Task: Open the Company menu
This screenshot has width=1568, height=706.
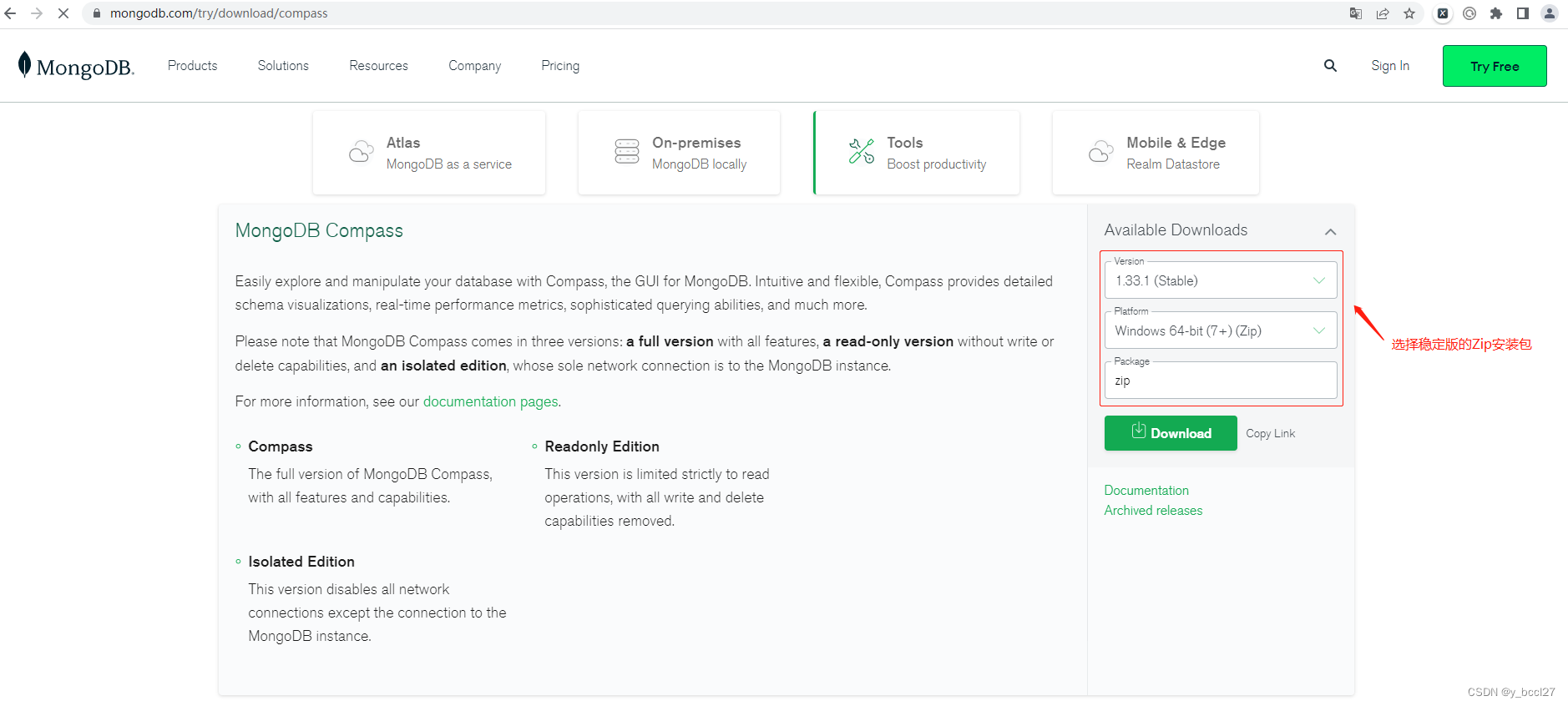Action: tap(475, 66)
